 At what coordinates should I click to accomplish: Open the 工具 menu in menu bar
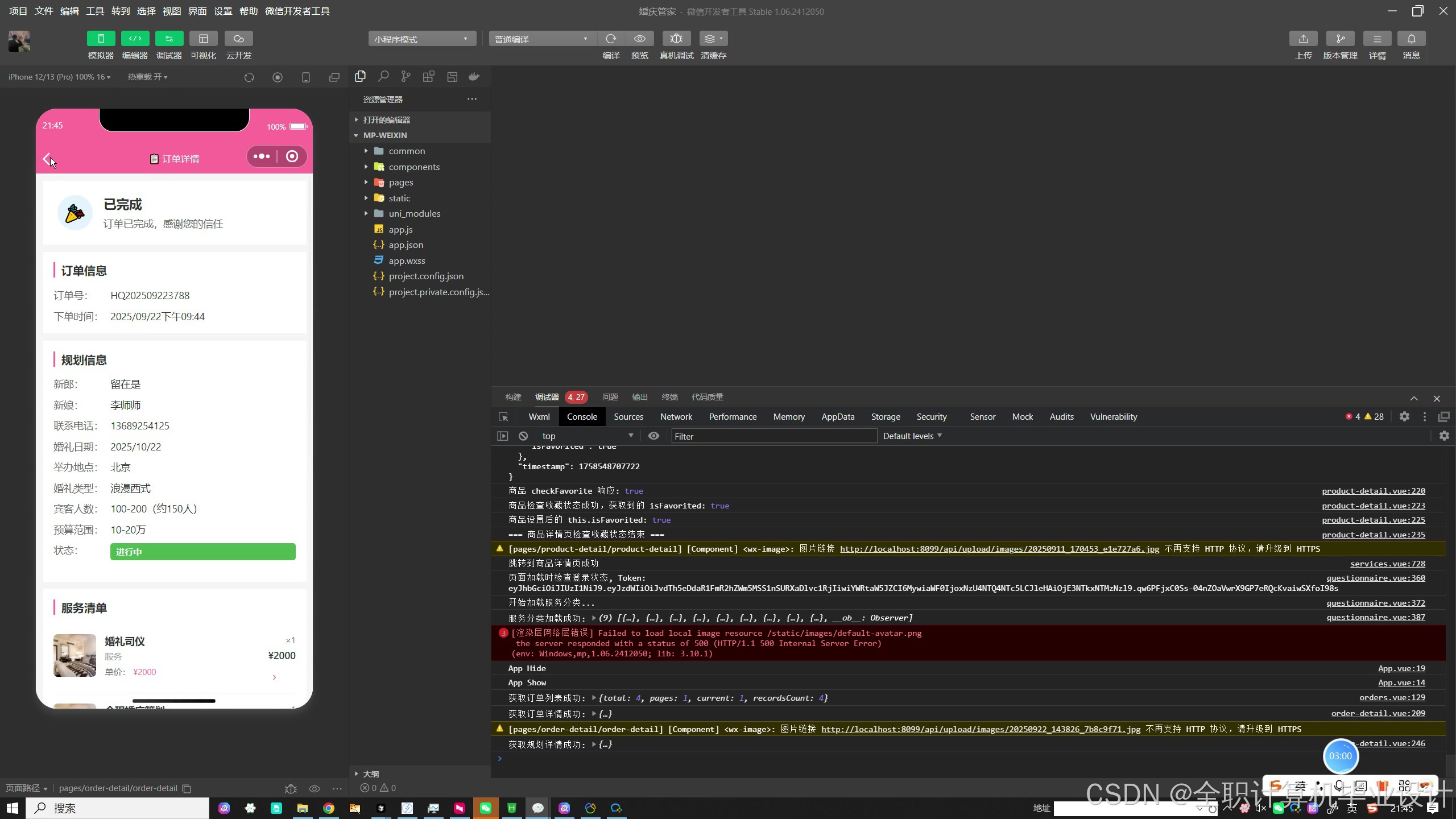point(95,11)
